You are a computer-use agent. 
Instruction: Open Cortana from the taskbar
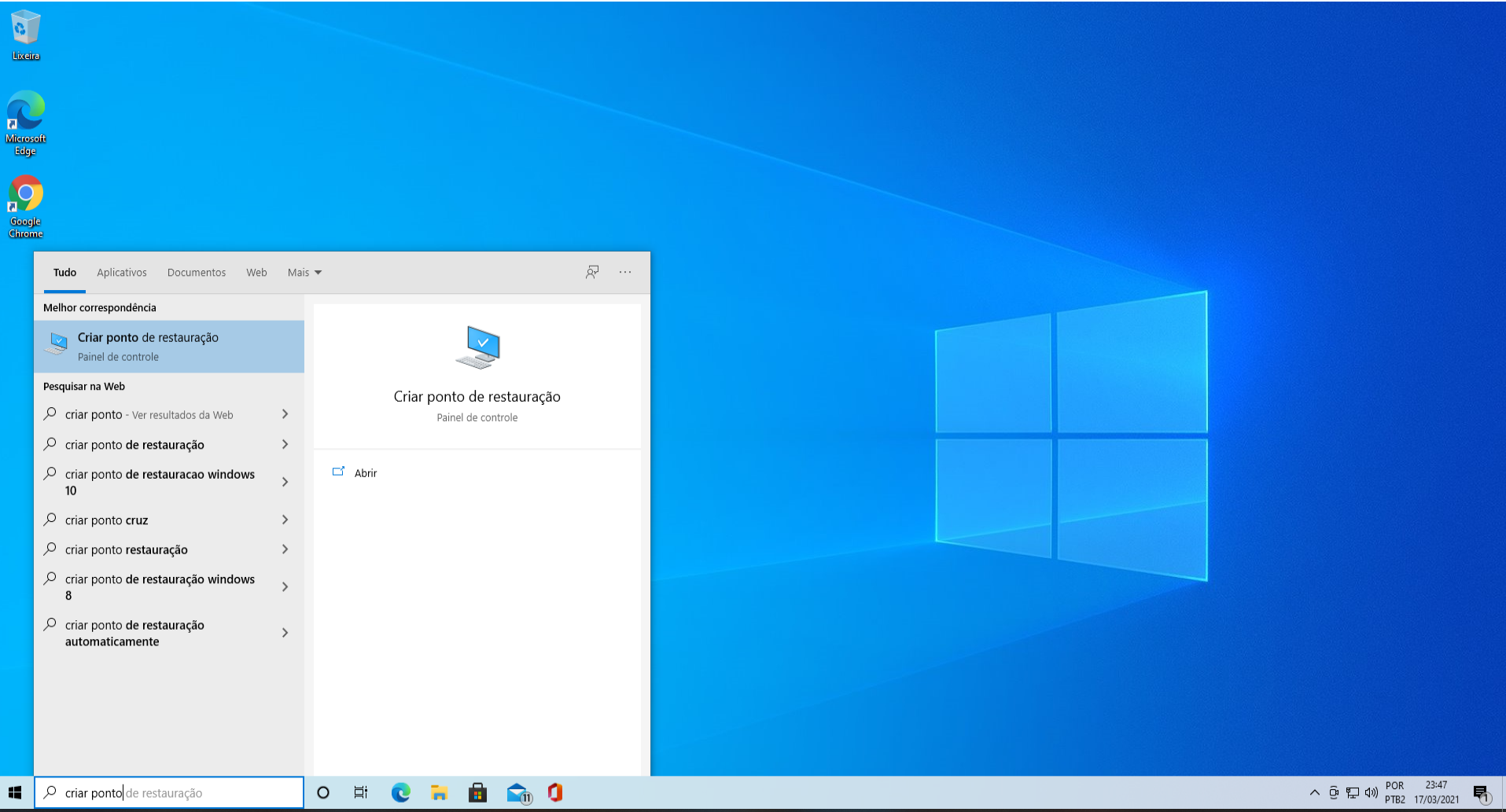pyautogui.click(x=322, y=792)
